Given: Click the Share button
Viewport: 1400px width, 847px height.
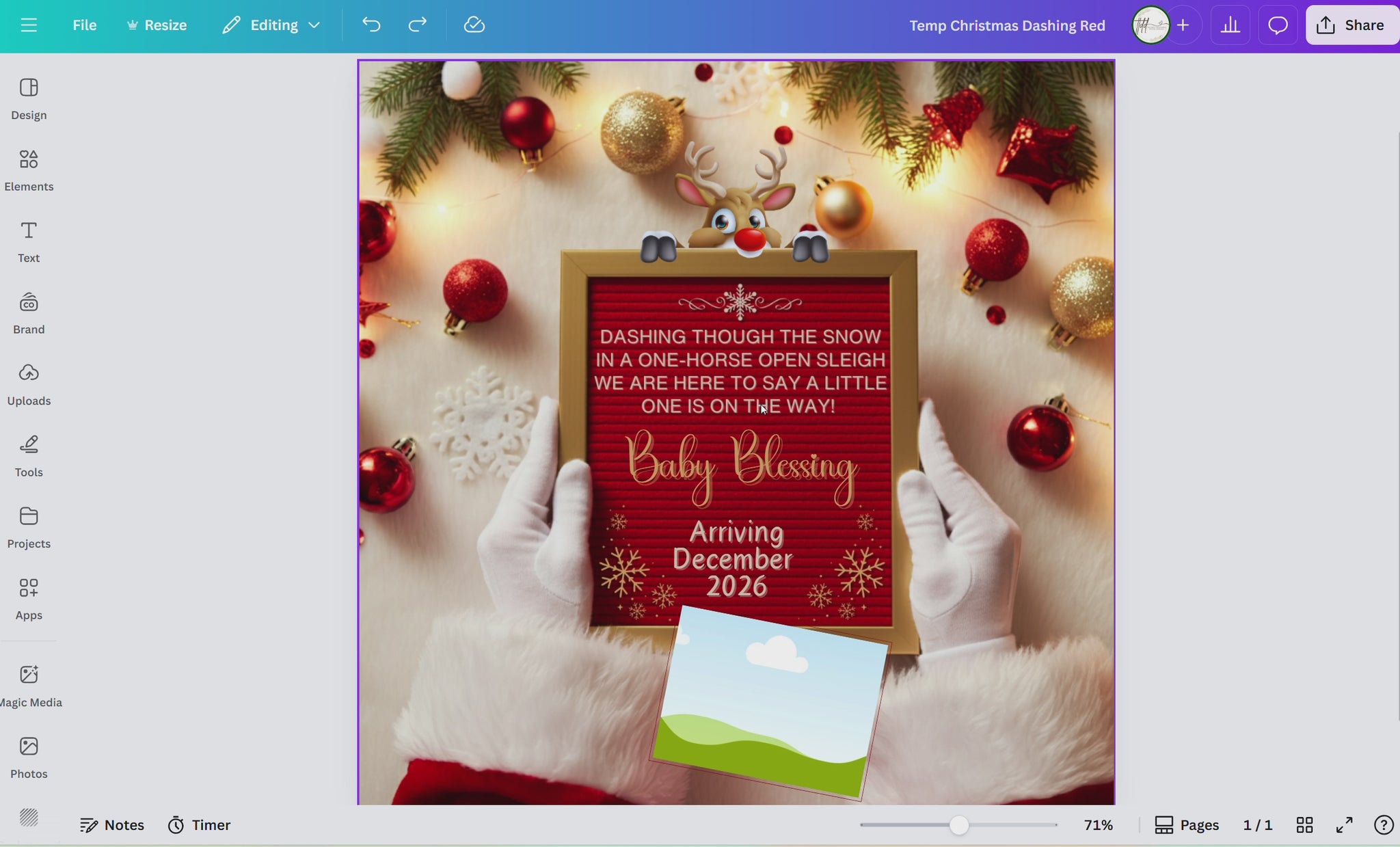Looking at the screenshot, I should point(1351,25).
